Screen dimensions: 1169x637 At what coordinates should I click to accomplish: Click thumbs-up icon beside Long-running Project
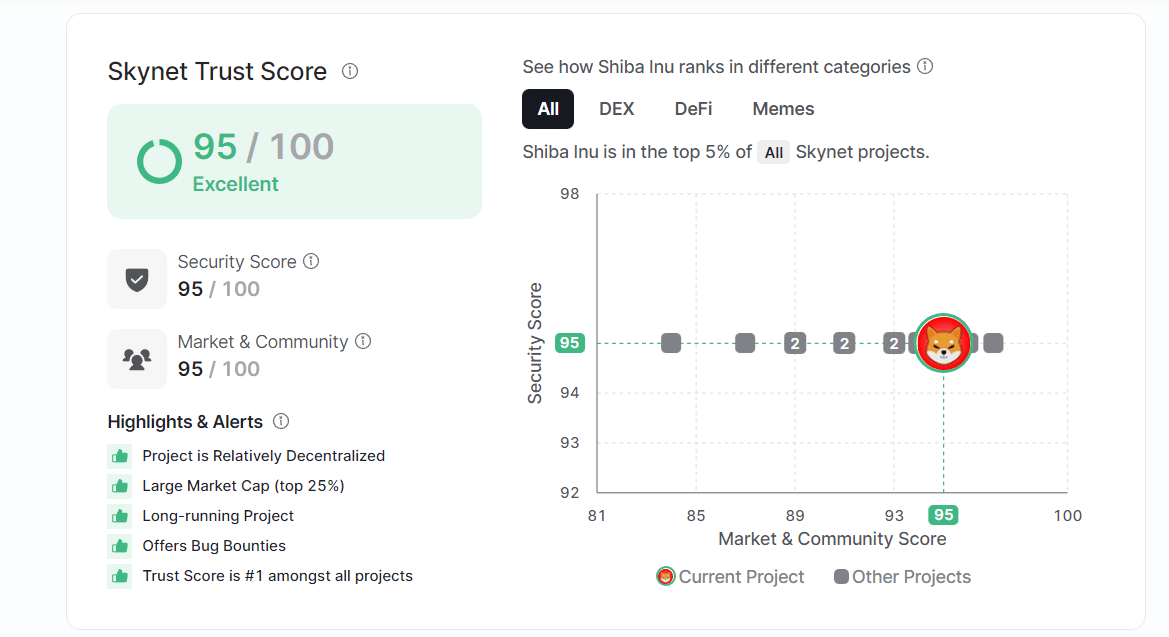(x=119, y=515)
